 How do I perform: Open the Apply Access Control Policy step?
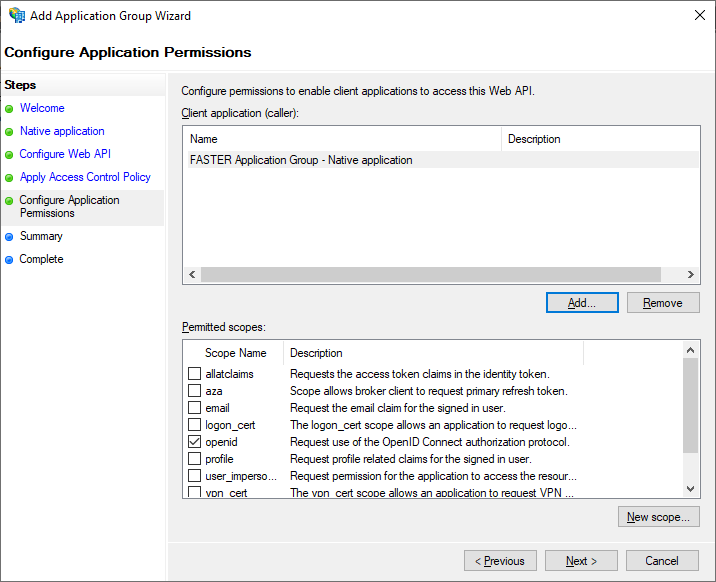tap(85, 177)
